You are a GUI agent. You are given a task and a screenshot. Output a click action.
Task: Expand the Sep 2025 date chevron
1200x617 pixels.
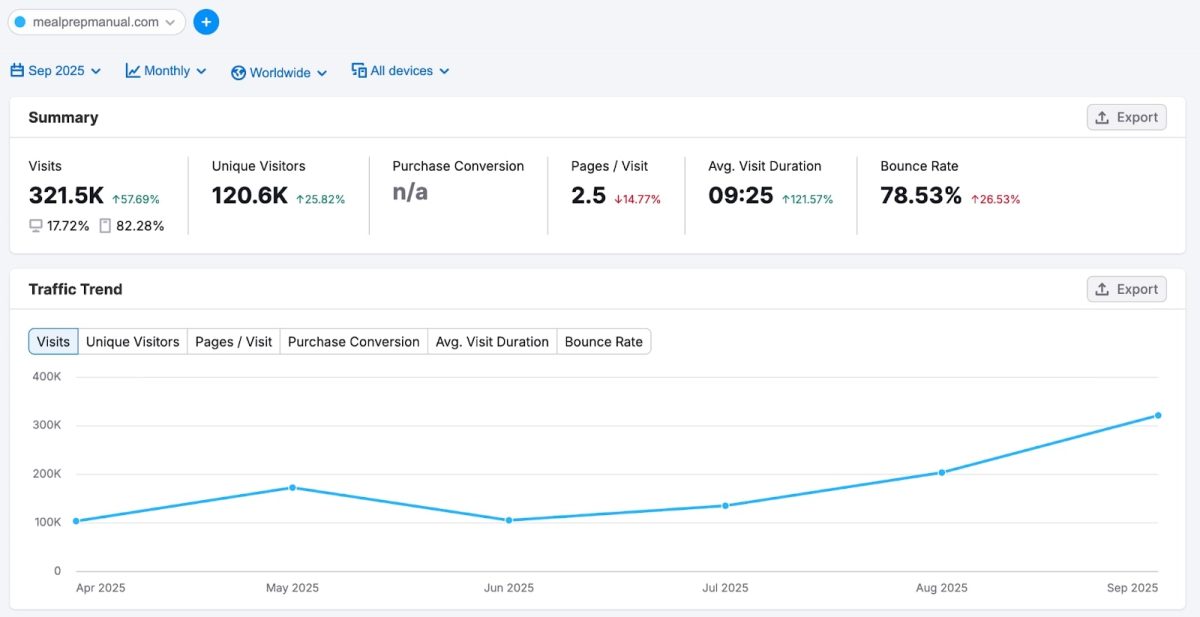tap(96, 71)
